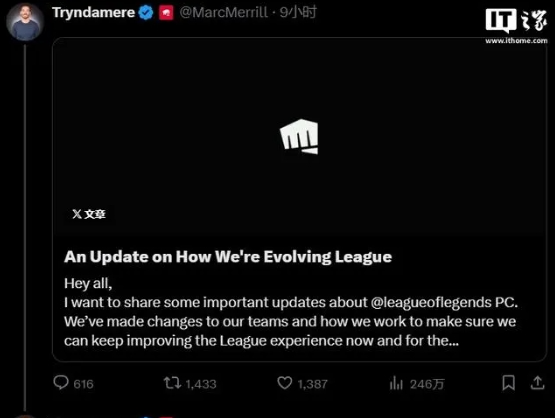Click the article preview text starting 'Hey all'
The width and height of the screenshot is (555, 418).
(291, 312)
